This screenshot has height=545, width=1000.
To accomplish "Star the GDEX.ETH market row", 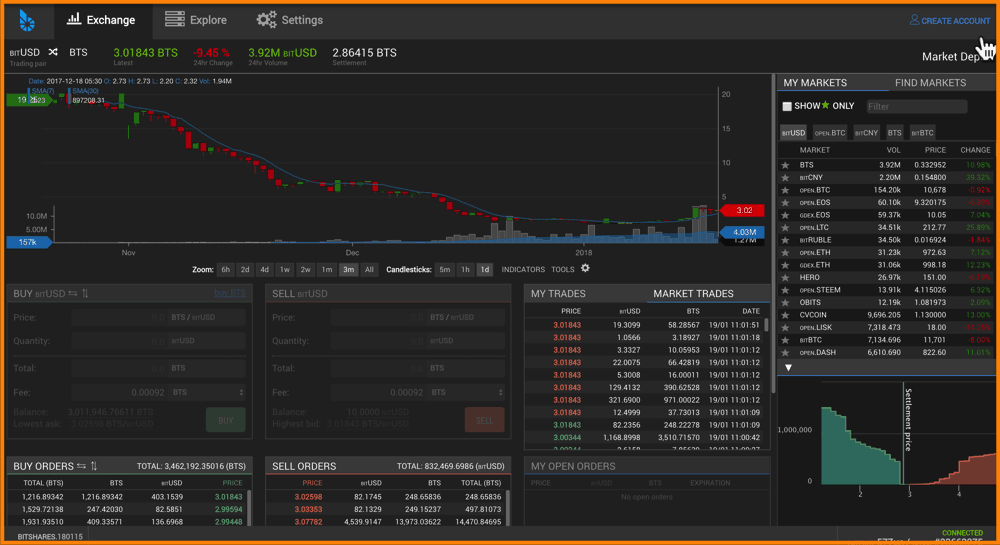I will [x=786, y=265].
